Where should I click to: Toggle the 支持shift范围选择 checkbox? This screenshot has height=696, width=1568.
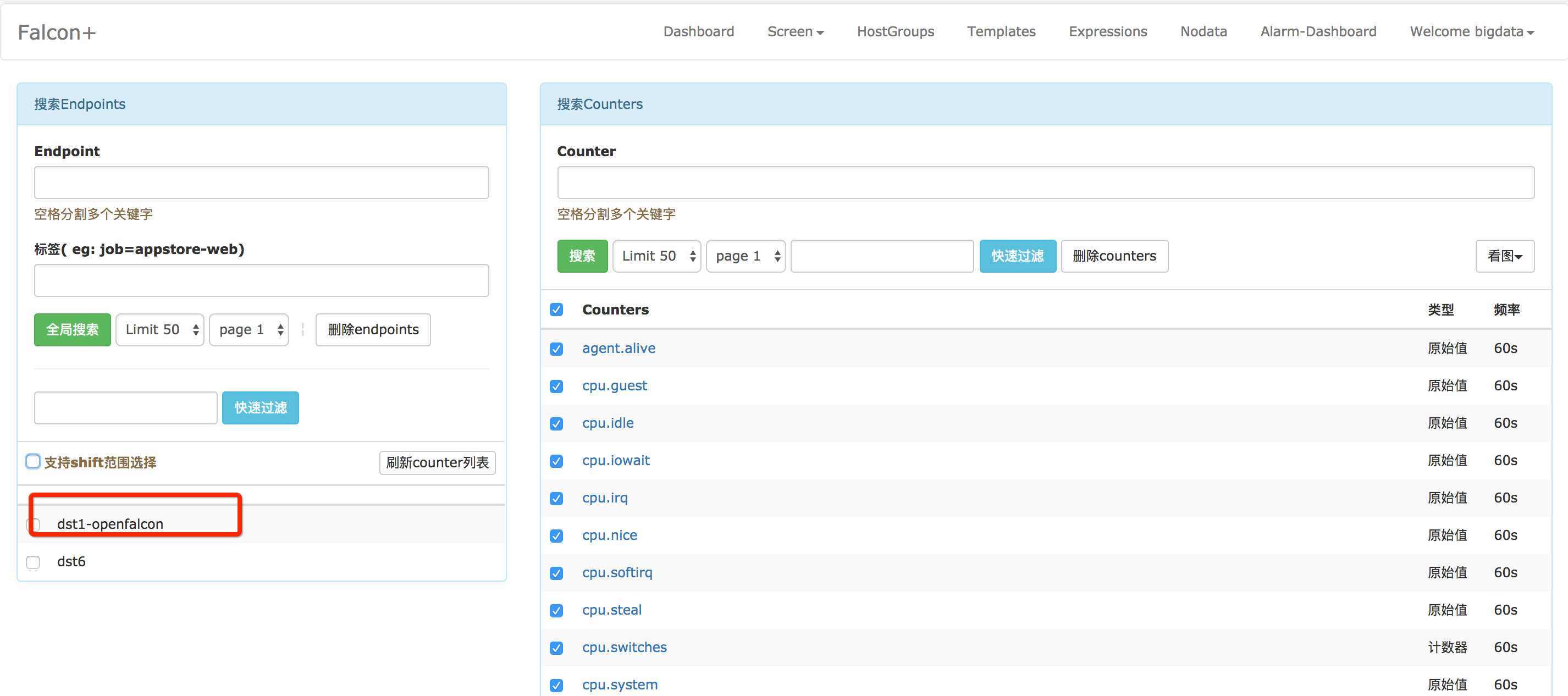(34, 462)
